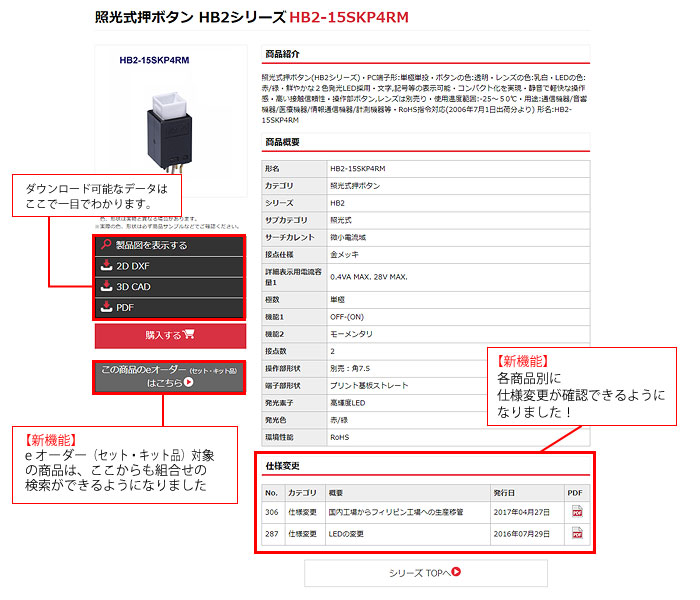Open the PDF icon for change No. 306

[x=577, y=512]
